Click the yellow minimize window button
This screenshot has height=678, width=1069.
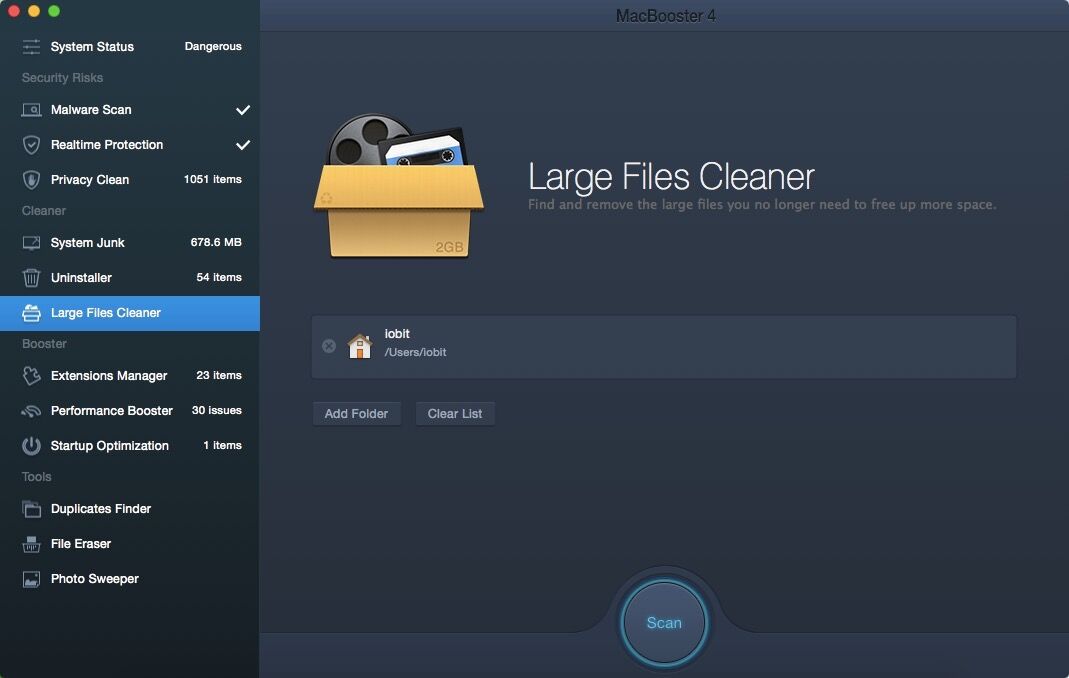pos(34,11)
